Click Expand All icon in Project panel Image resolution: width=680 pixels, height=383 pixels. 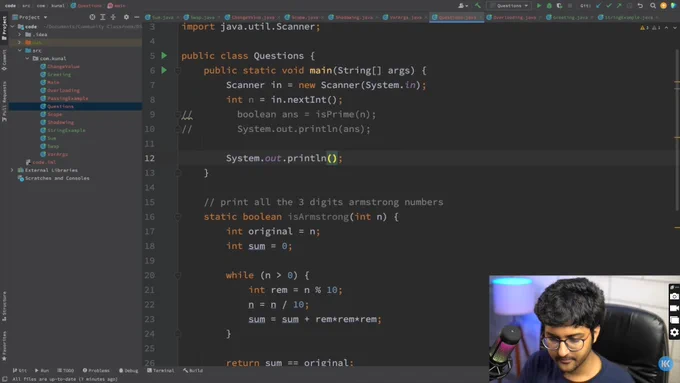pos(103,17)
